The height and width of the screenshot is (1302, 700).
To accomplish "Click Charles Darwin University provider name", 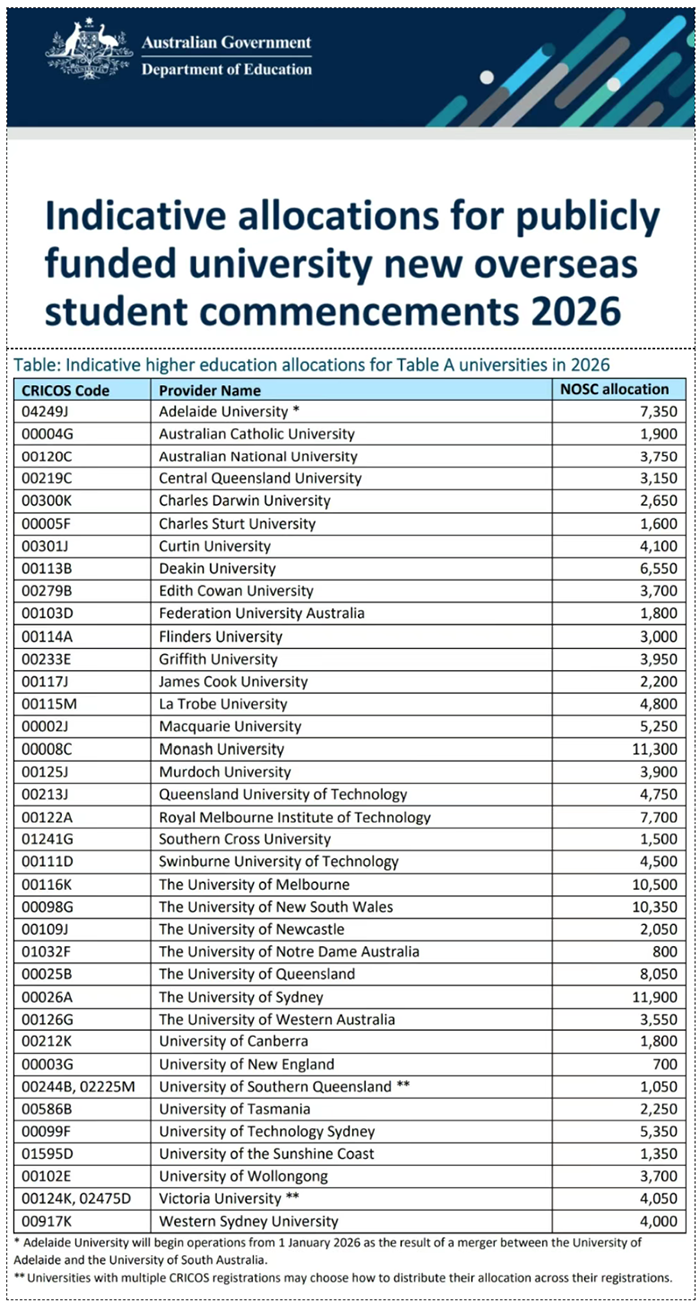I will pos(244,501).
